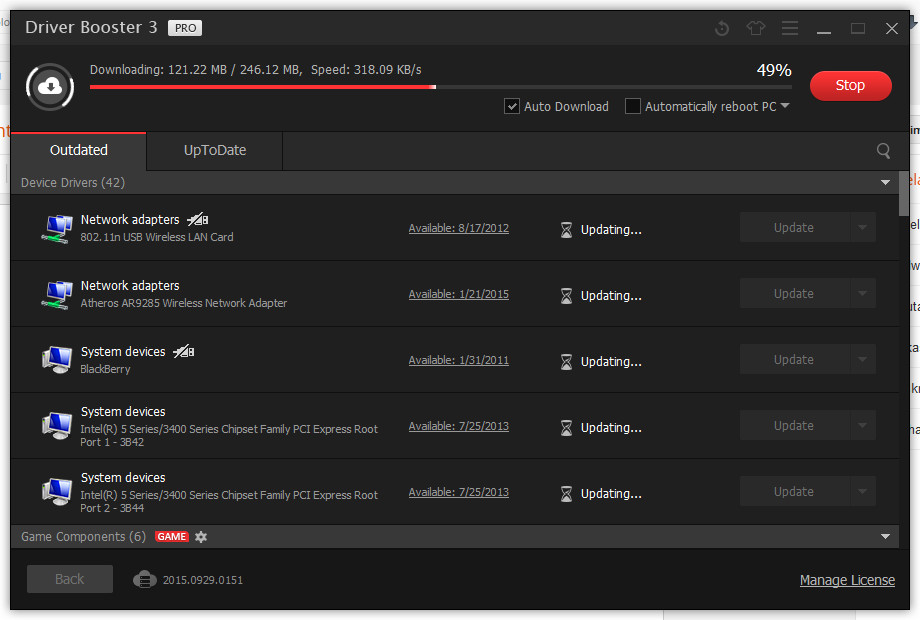Open the Available: 1/21/2015 link

459,294
